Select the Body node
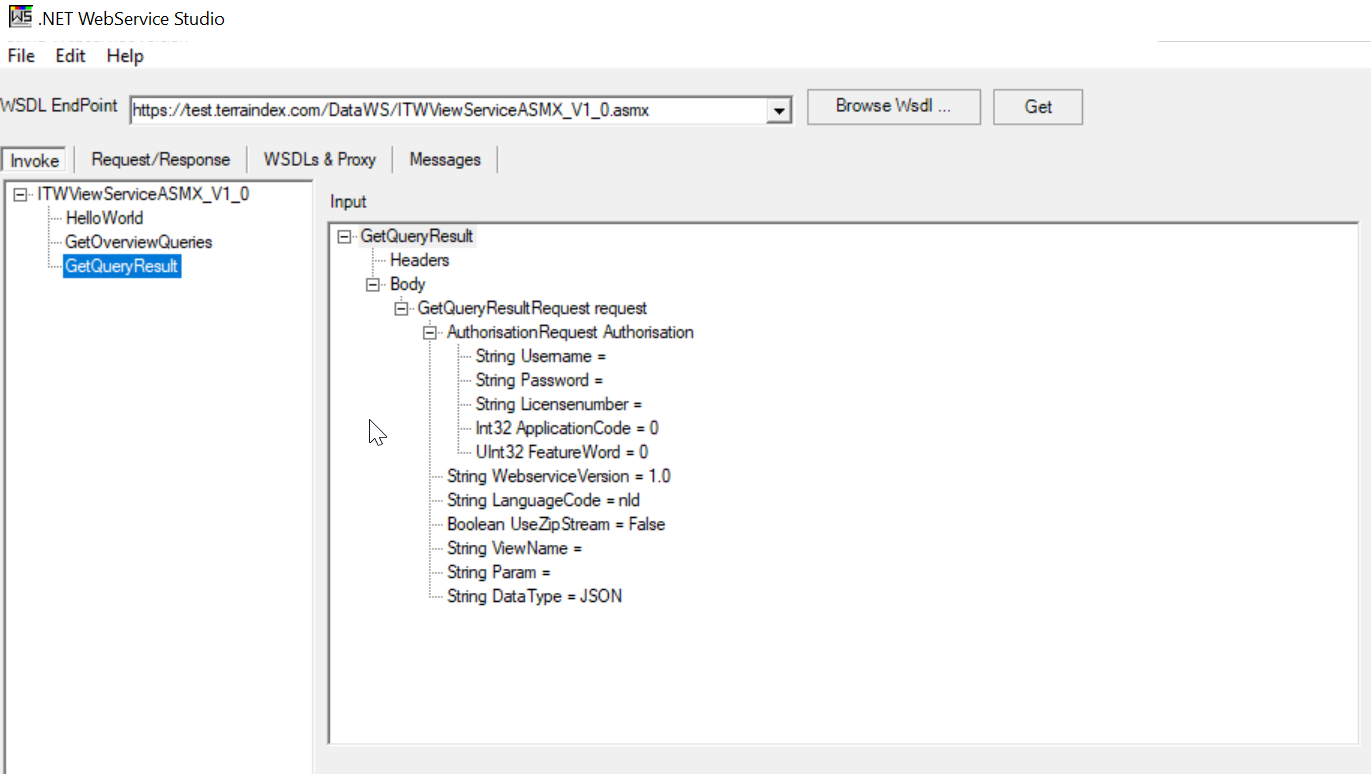 (x=407, y=284)
